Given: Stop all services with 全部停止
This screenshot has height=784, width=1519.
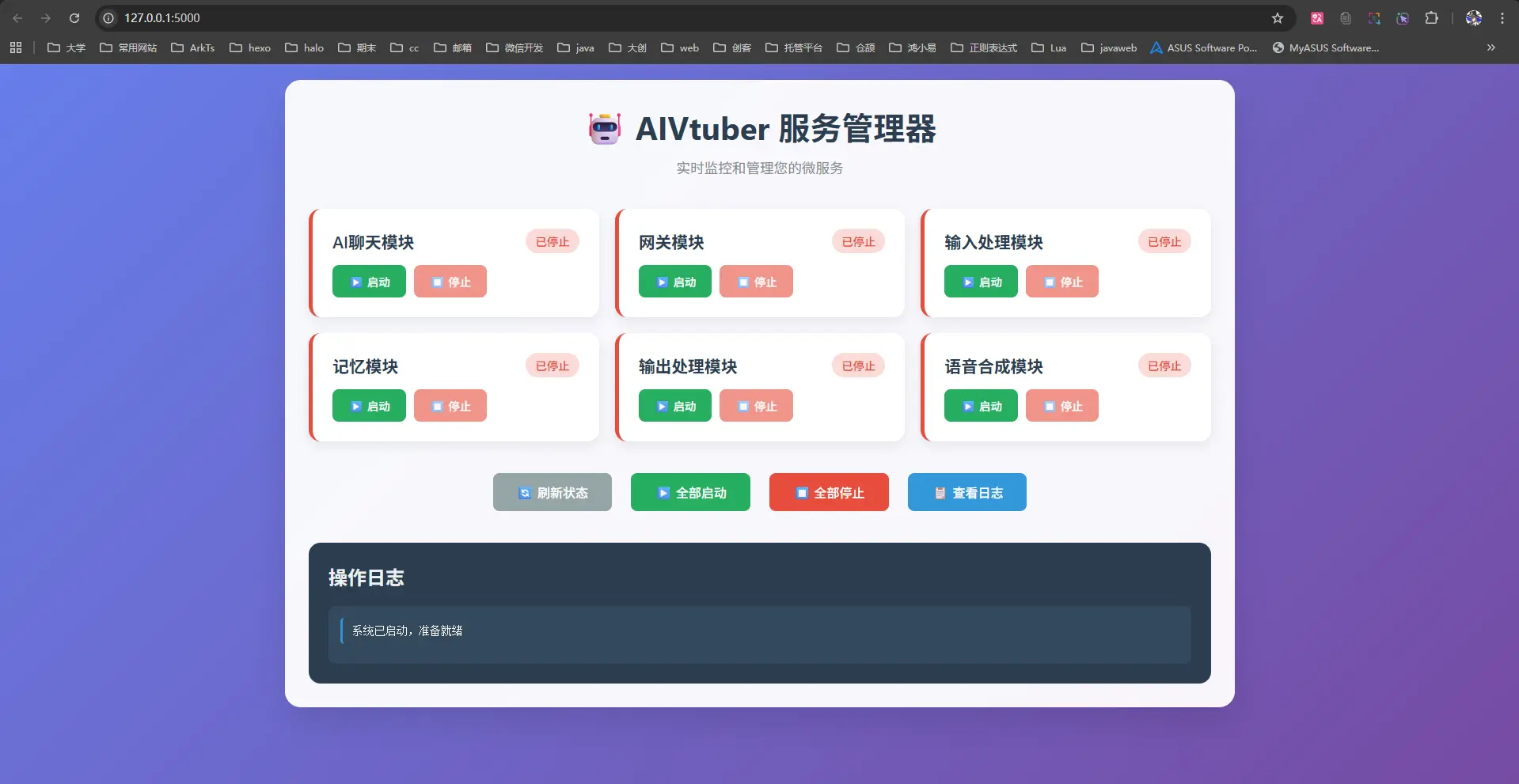Looking at the screenshot, I should [x=829, y=492].
